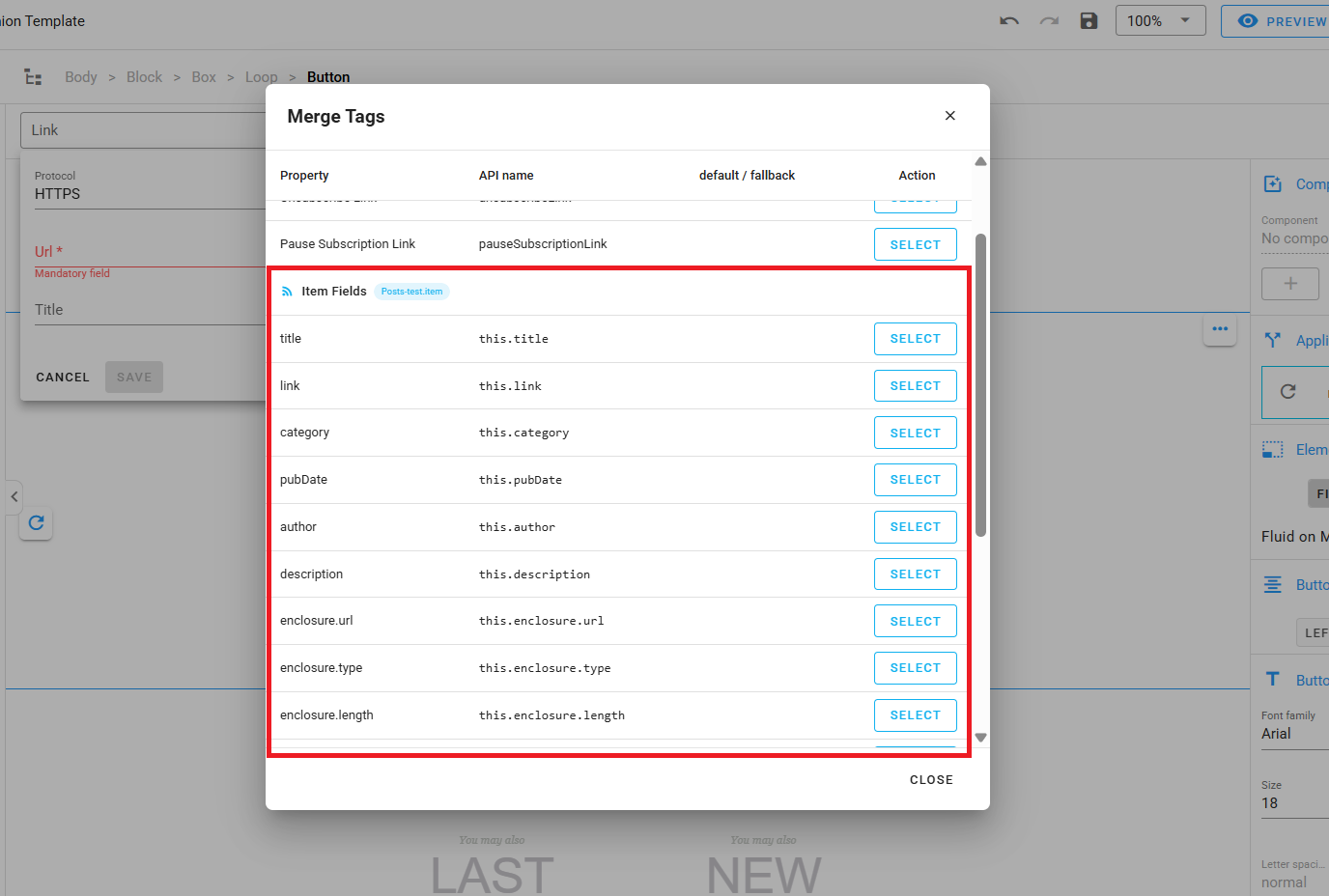Click 'this.enclosure.length' API name text

[x=551, y=715]
